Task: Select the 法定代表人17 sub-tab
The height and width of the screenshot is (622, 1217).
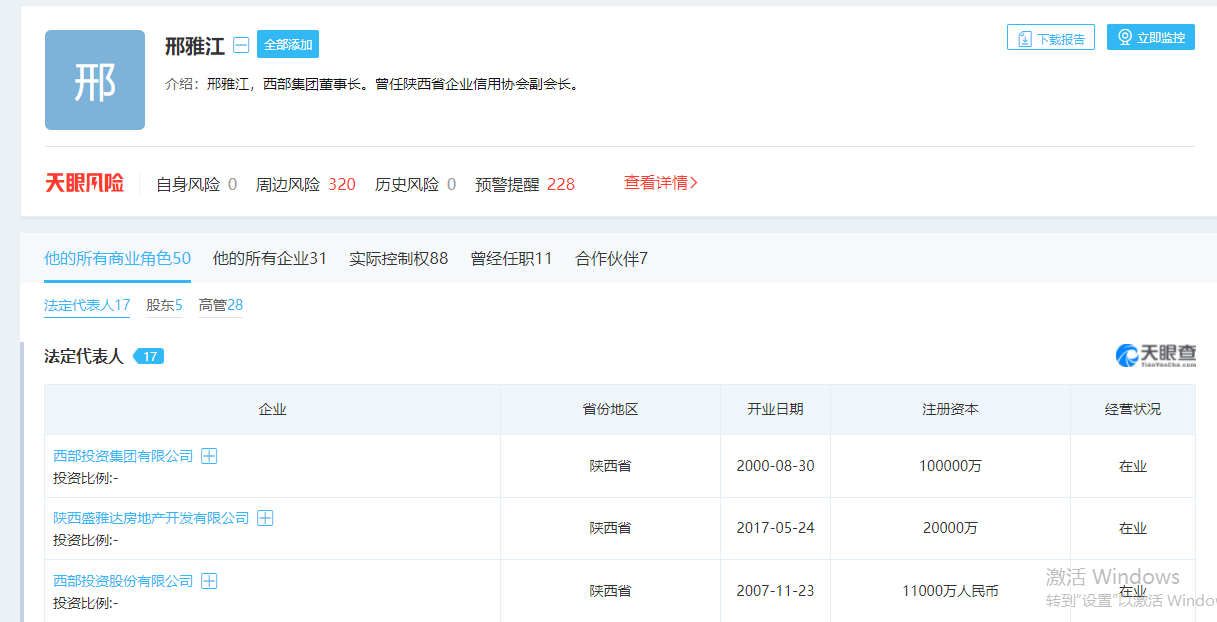Action: [x=87, y=306]
